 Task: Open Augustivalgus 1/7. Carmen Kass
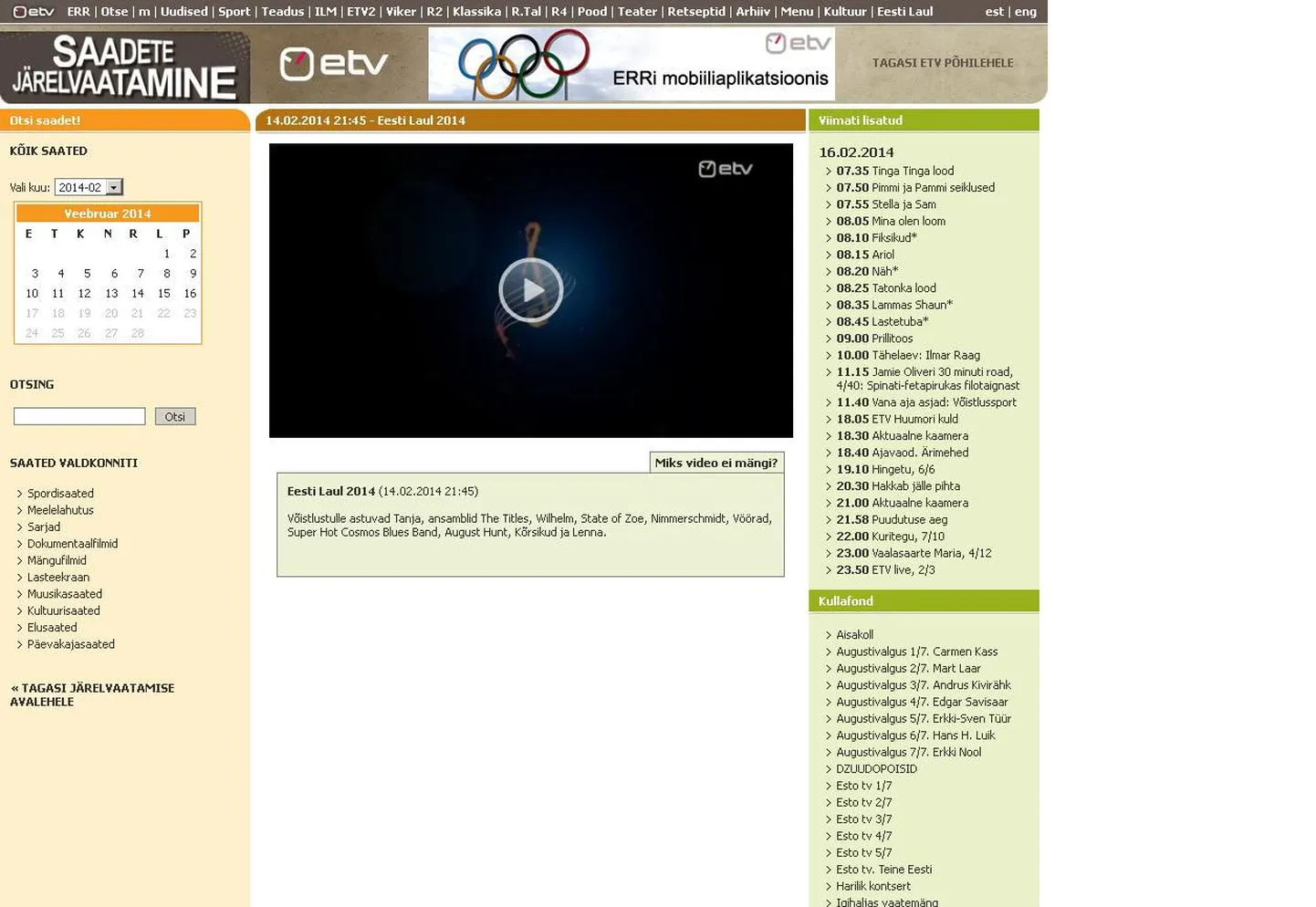(x=916, y=652)
